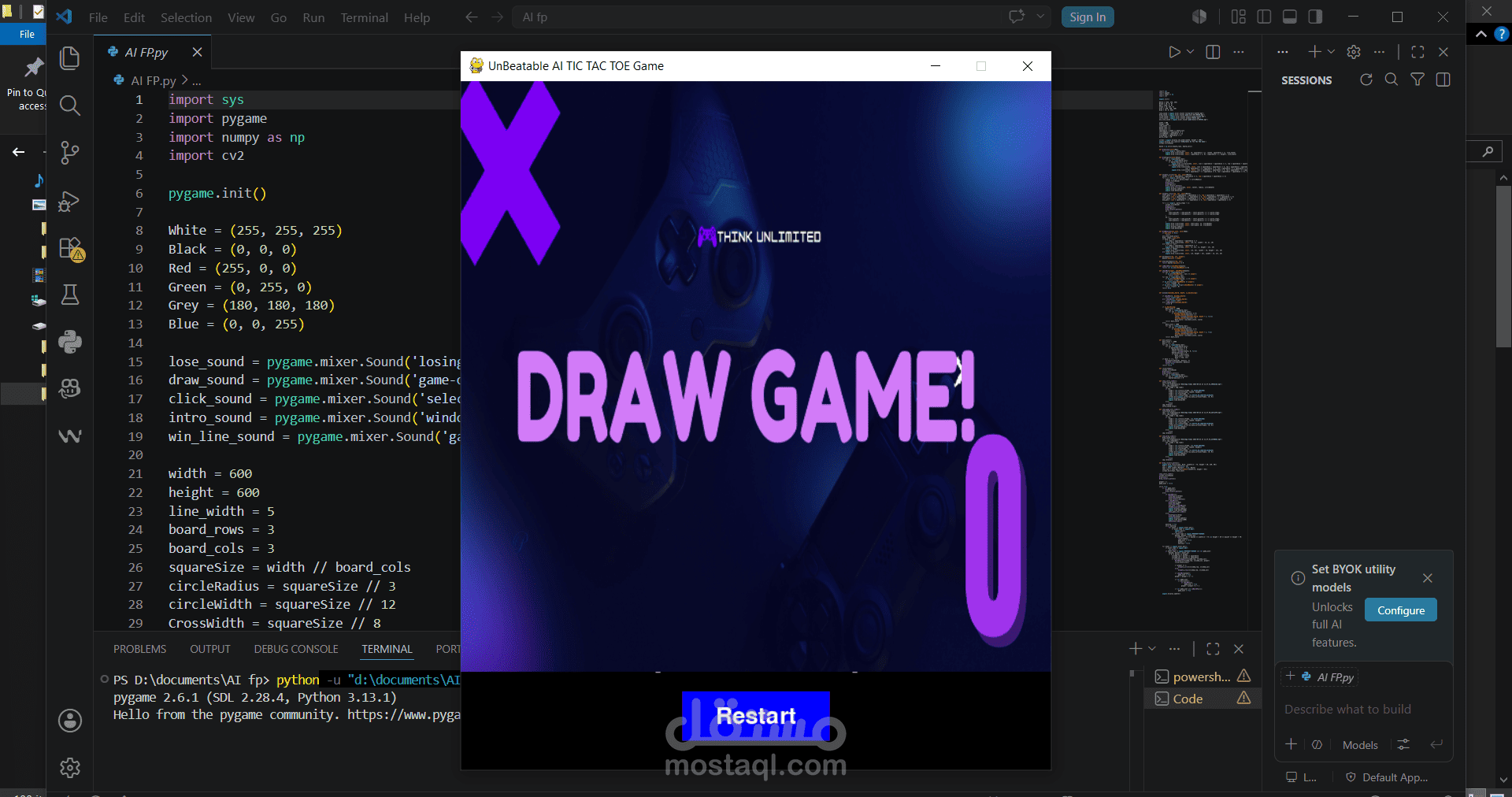Open the Run and Debug view
This screenshot has width=1512, height=797.
(70, 201)
